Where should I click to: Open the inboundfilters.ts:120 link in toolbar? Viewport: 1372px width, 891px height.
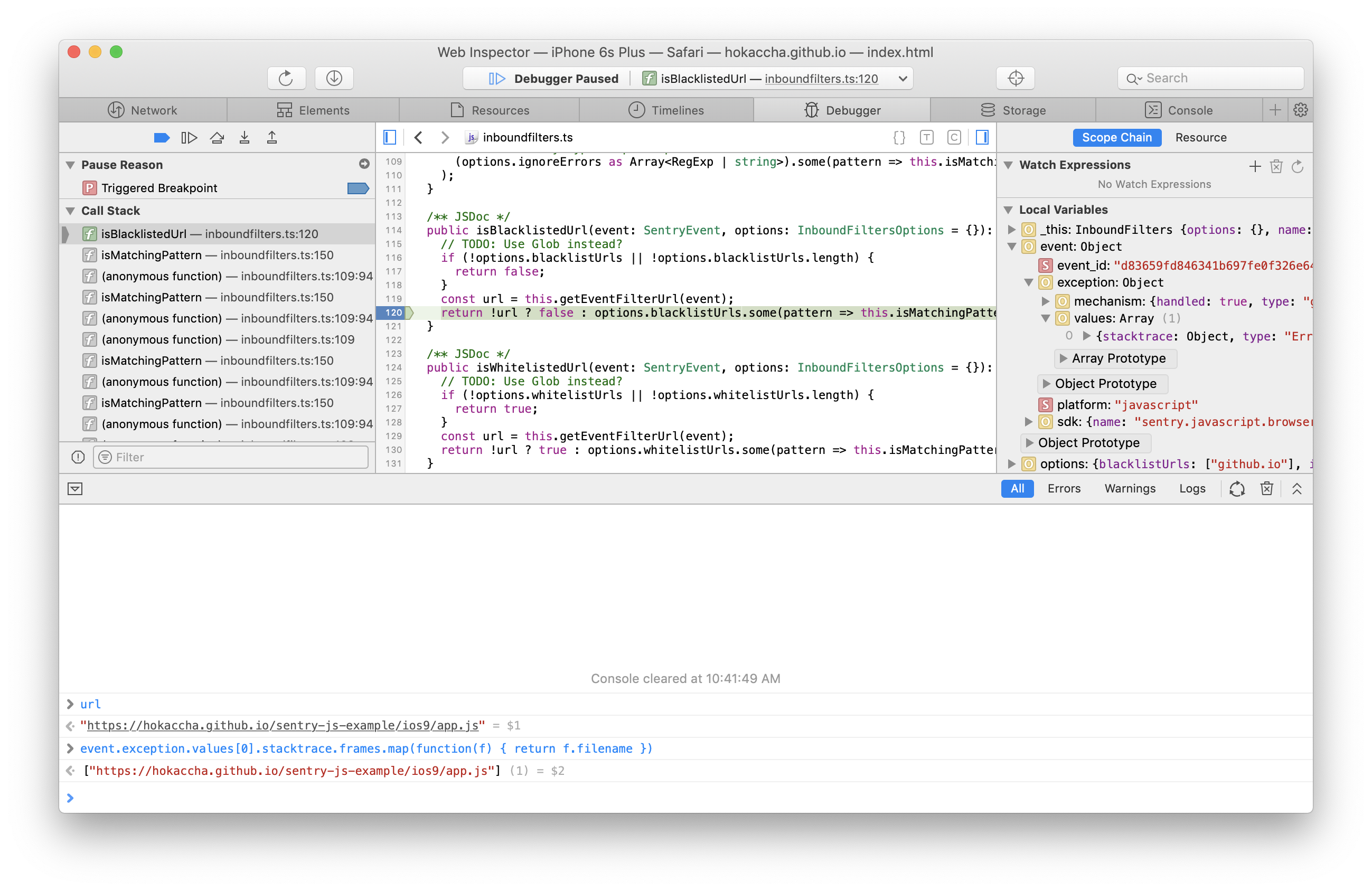coord(821,79)
